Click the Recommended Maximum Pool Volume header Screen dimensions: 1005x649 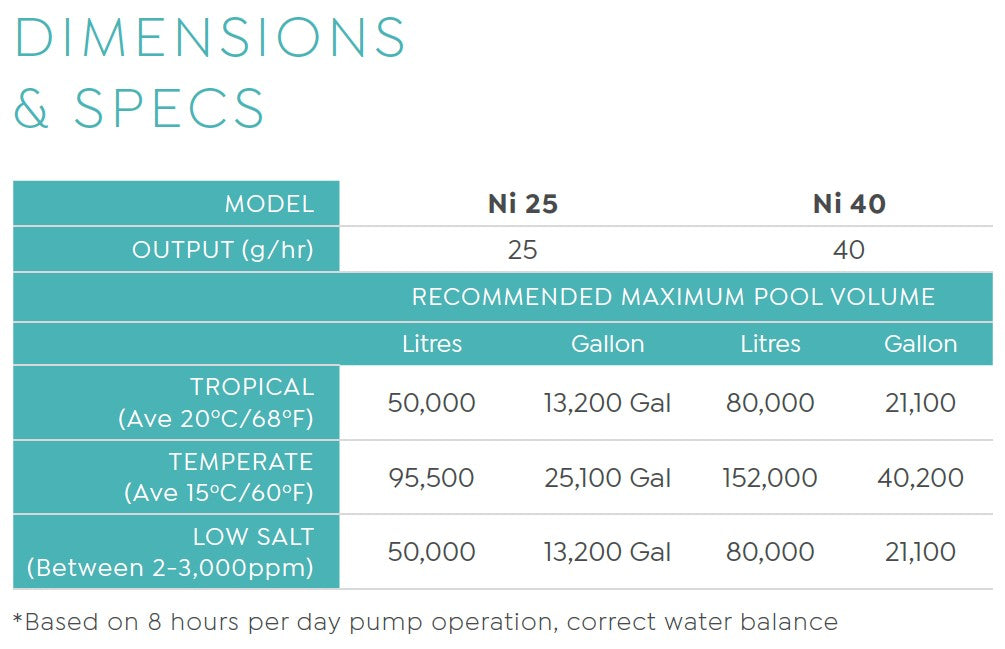coord(673,297)
